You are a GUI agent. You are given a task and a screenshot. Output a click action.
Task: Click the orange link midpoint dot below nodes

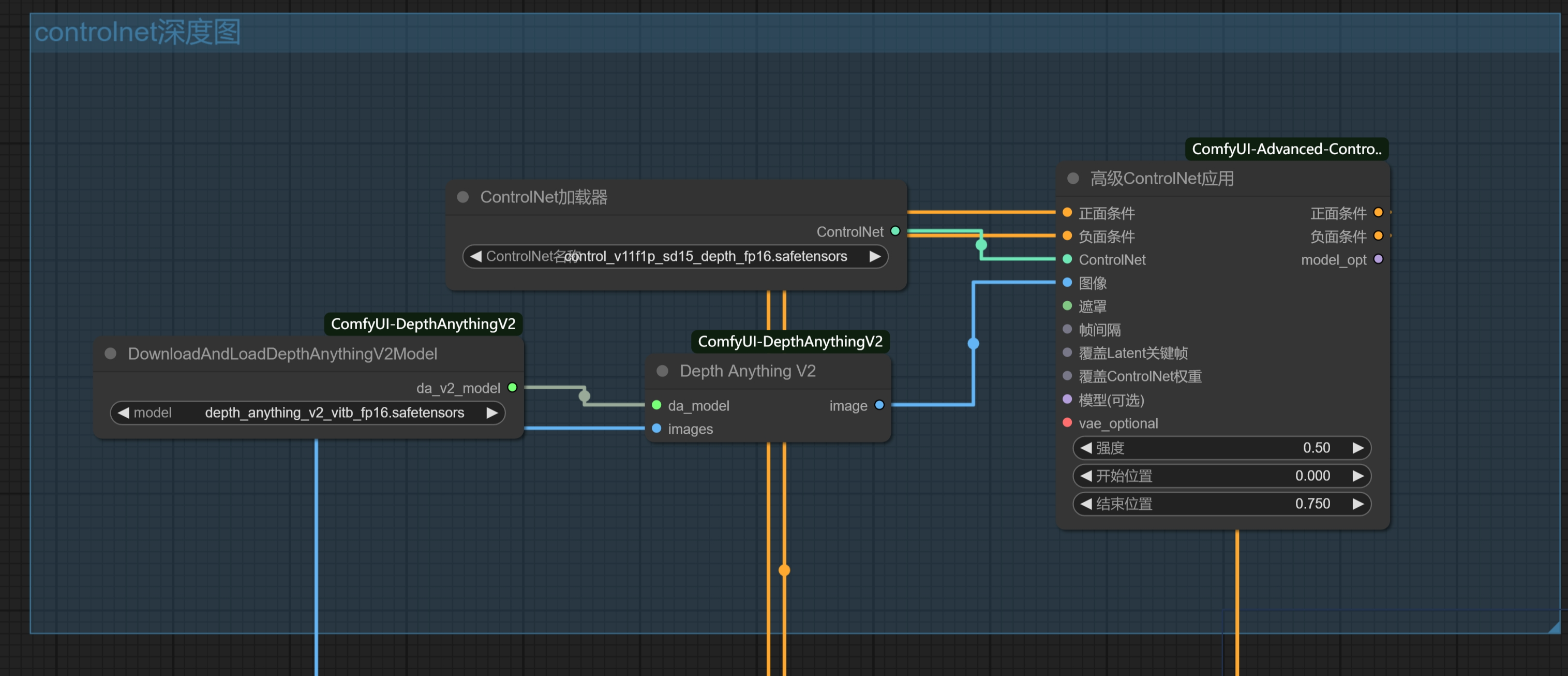coord(785,570)
